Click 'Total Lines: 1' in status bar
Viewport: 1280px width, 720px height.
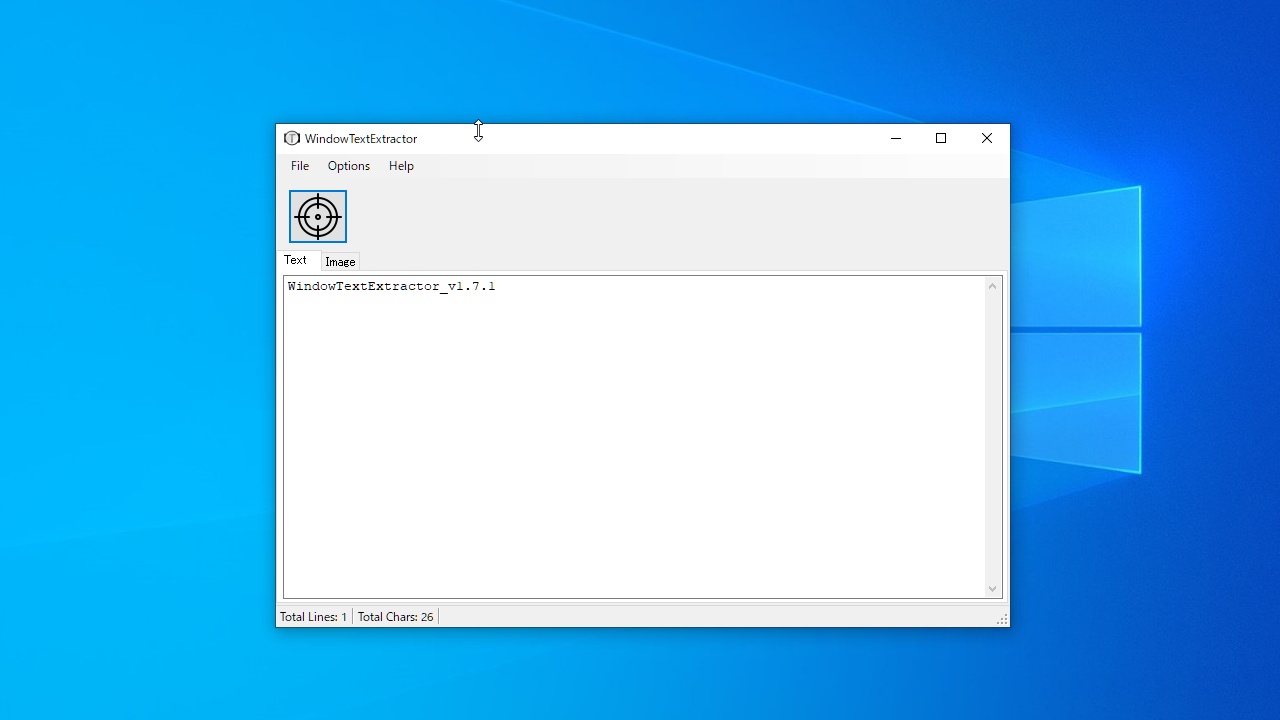coord(313,617)
